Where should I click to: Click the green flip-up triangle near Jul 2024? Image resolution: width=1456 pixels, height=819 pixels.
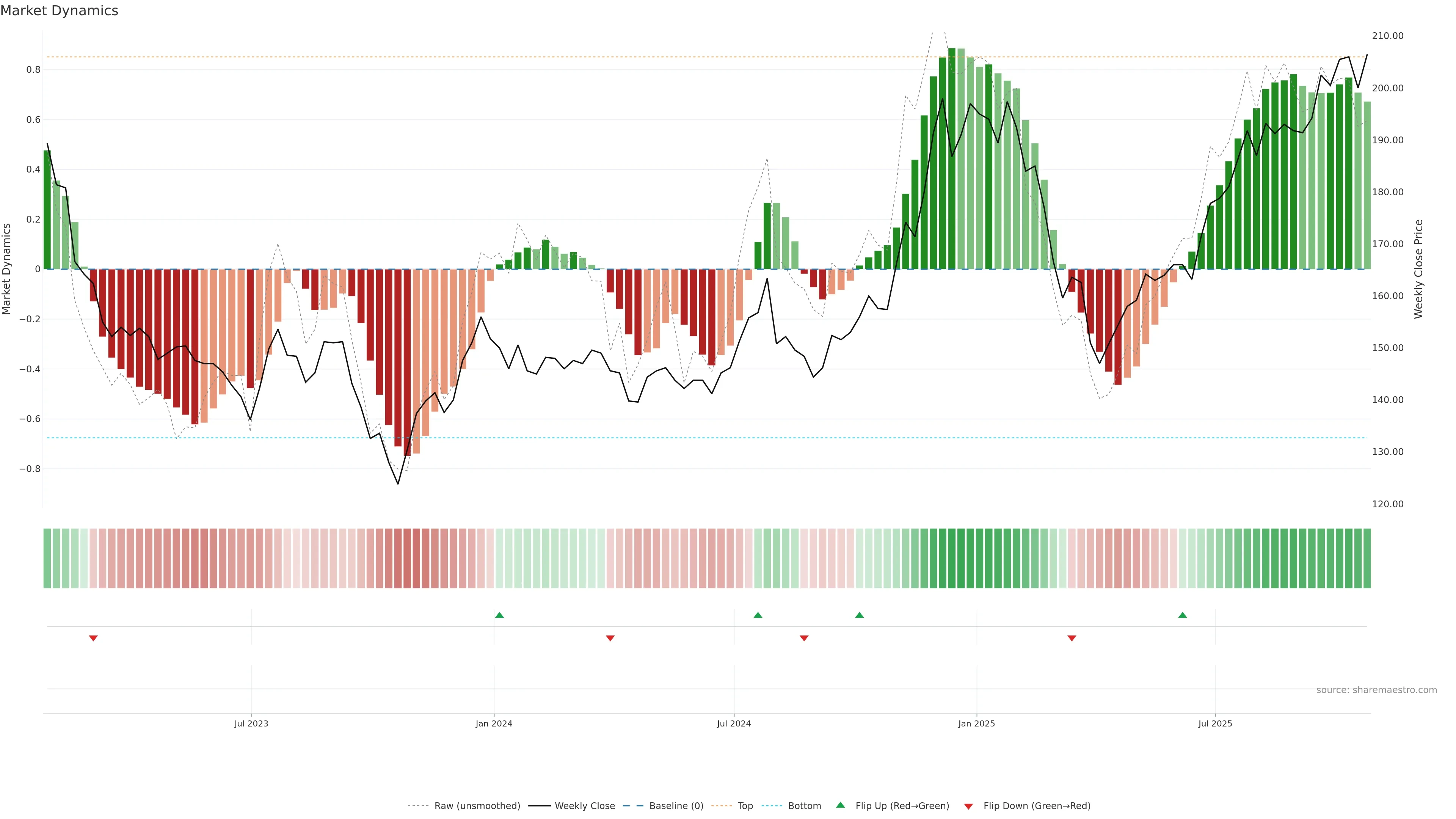pyautogui.click(x=758, y=615)
